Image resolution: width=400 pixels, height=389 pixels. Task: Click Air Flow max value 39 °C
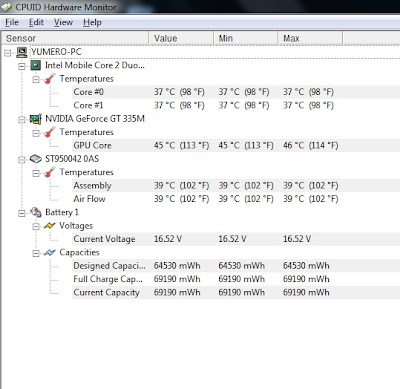point(310,199)
